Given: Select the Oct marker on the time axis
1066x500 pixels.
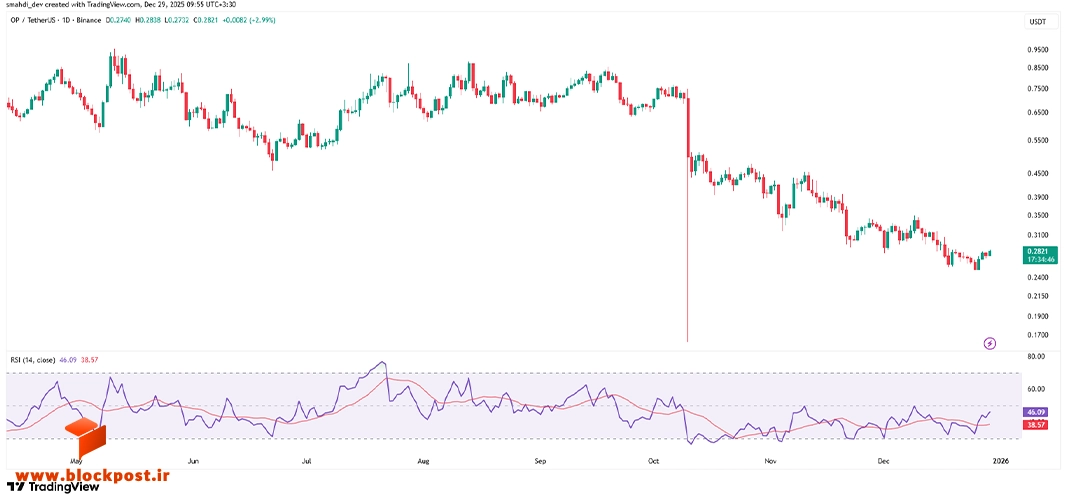Looking at the screenshot, I should point(654,461).
